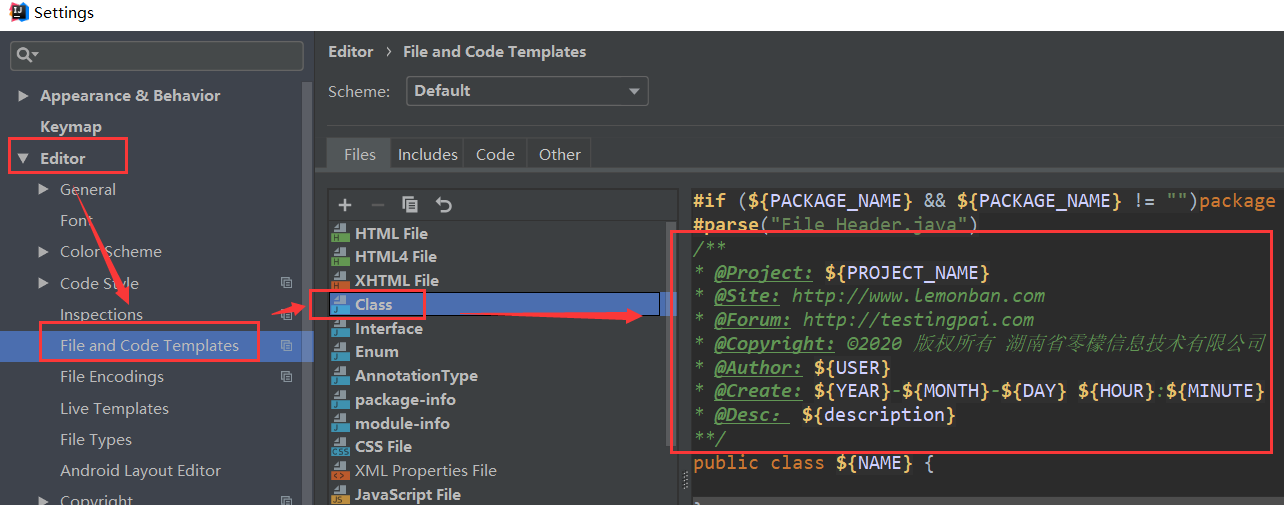
Task: Switch to the Includes tab
Action: click(x=427, y=155)
